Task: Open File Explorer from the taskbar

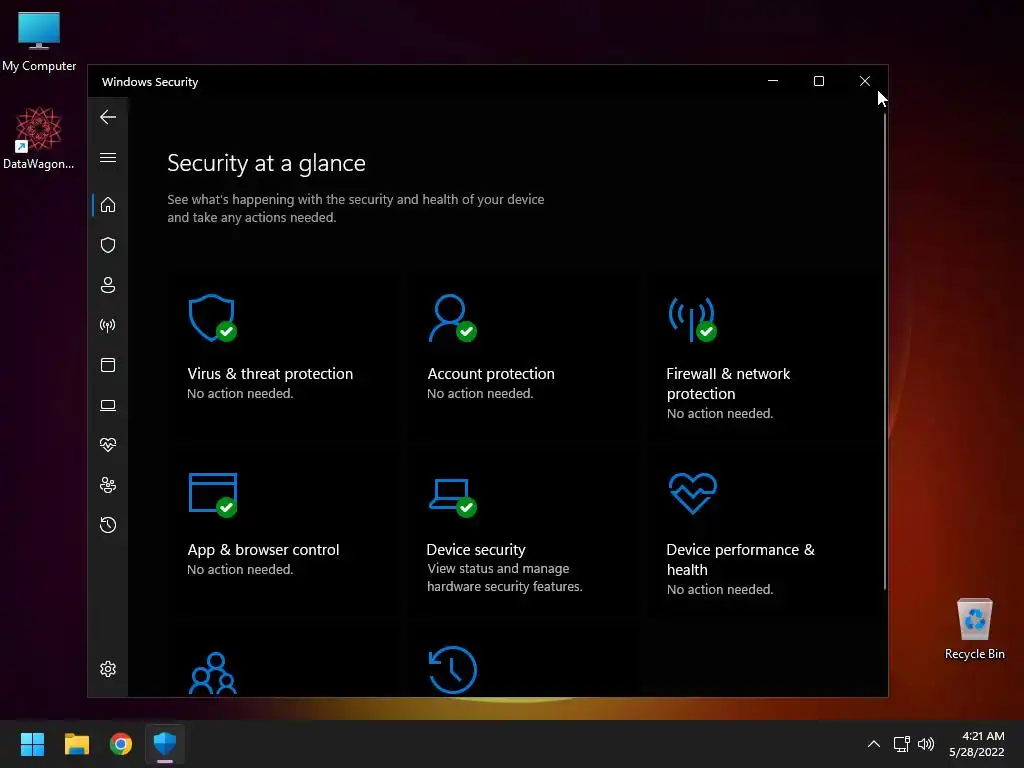Action: [x=76, y=744]
